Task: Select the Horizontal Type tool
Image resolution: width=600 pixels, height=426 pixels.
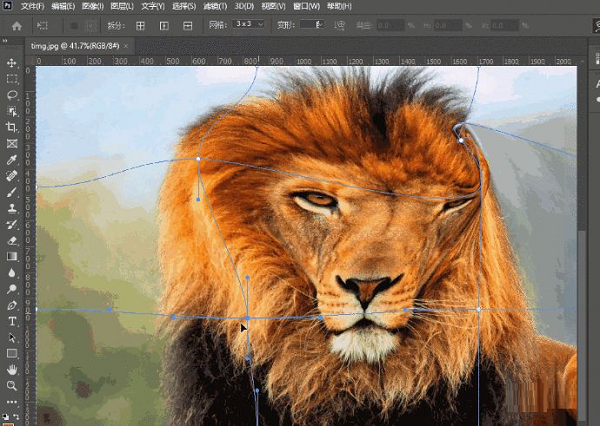Action: click(12, 321)
